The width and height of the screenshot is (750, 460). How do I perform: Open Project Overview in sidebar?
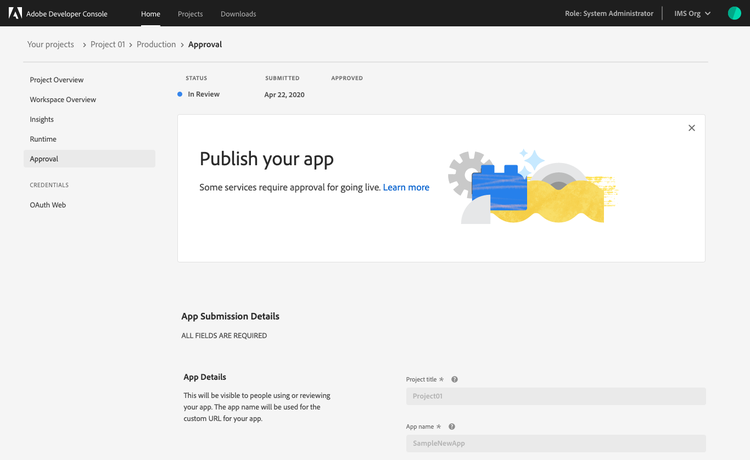tap(57, 79)
